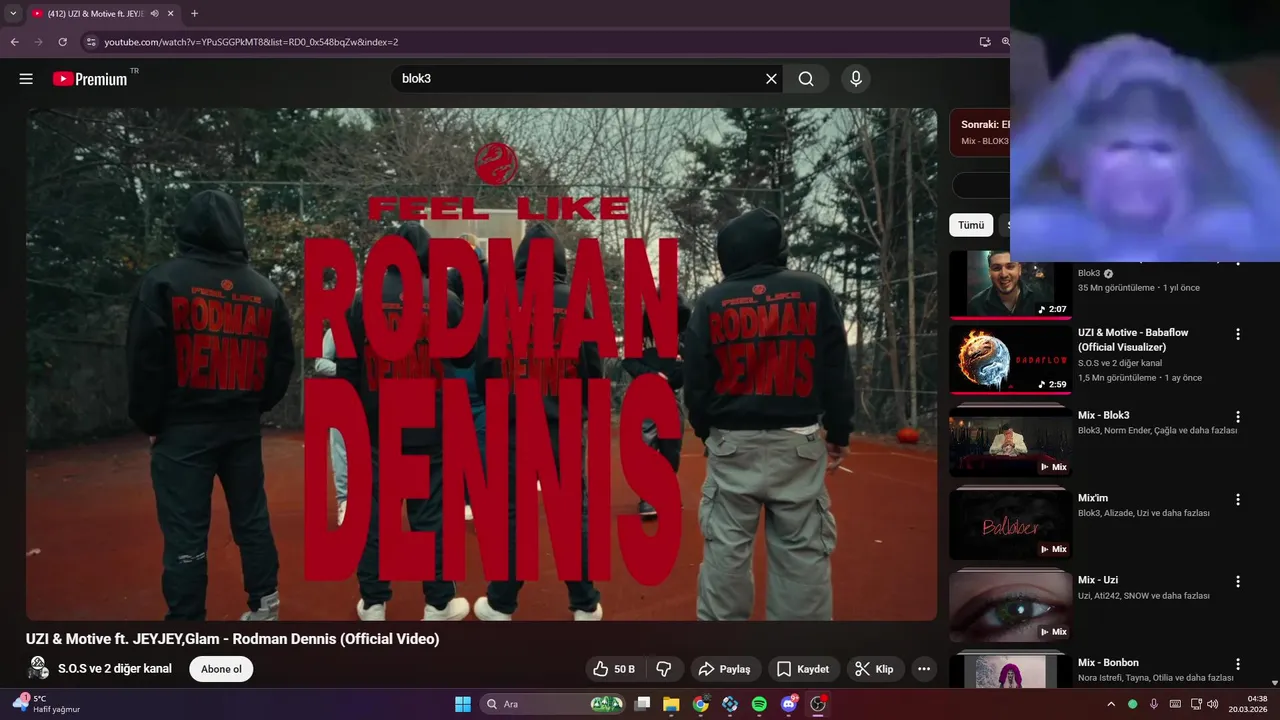The image size is (1280, 720).
Task: Click the Sonraki up-next playlist panel
Action: [x=980, y=132]
